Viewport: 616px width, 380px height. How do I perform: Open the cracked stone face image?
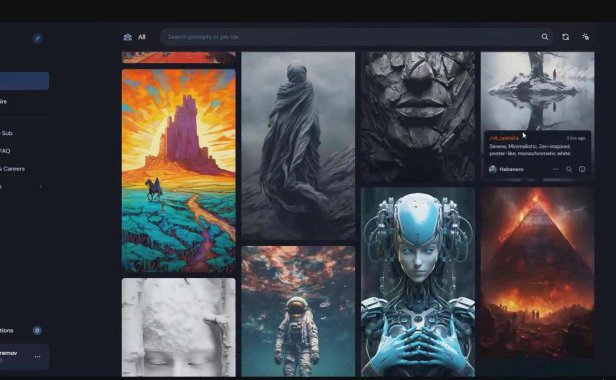(418, 117)
